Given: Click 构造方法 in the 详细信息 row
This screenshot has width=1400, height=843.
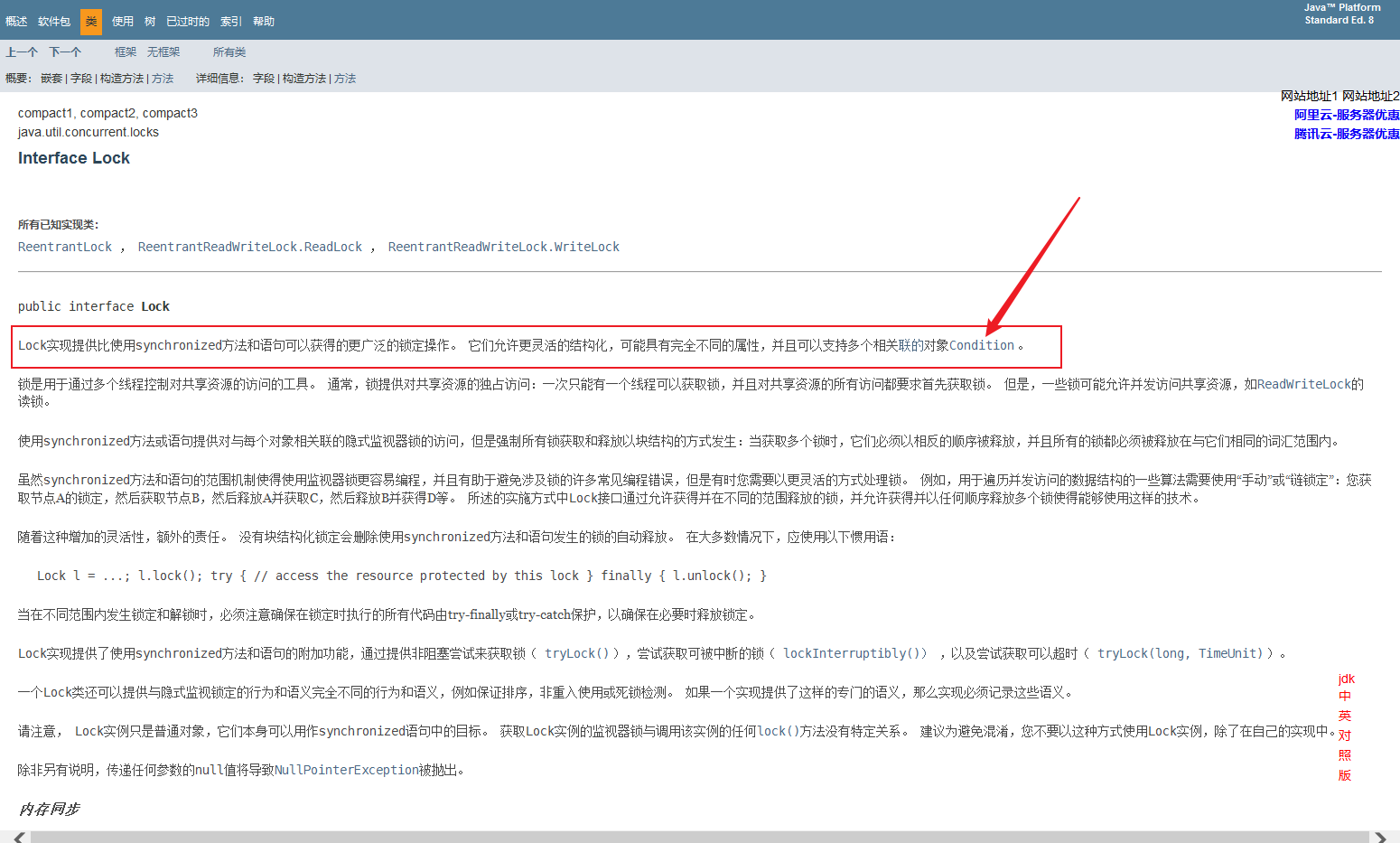Looking at the screenshot, I should point(304,79).
